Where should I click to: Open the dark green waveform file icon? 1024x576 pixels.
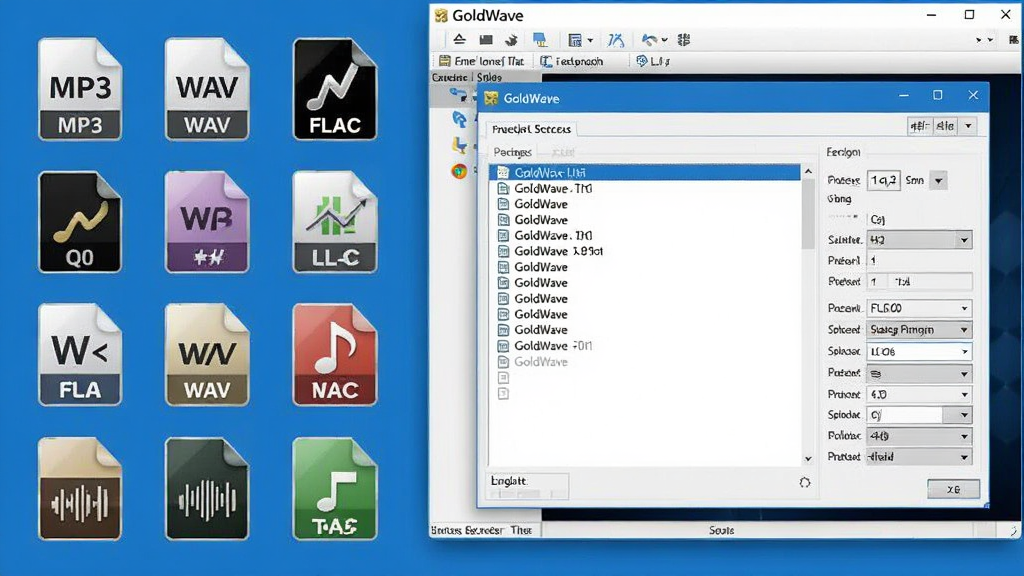[207, 488]
